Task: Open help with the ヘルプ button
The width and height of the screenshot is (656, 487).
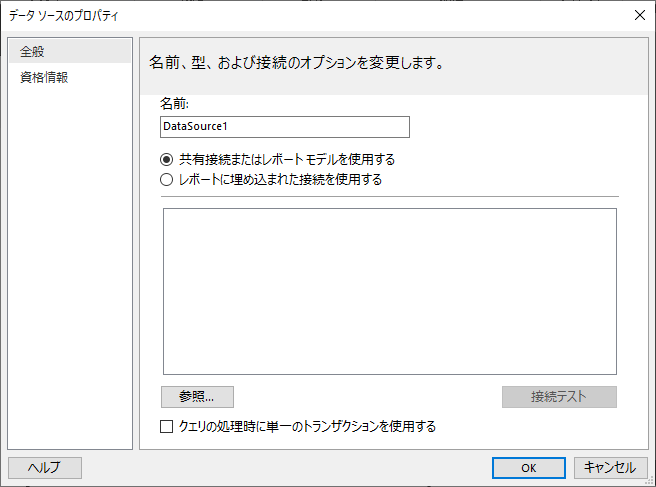Action: (44, 467)
